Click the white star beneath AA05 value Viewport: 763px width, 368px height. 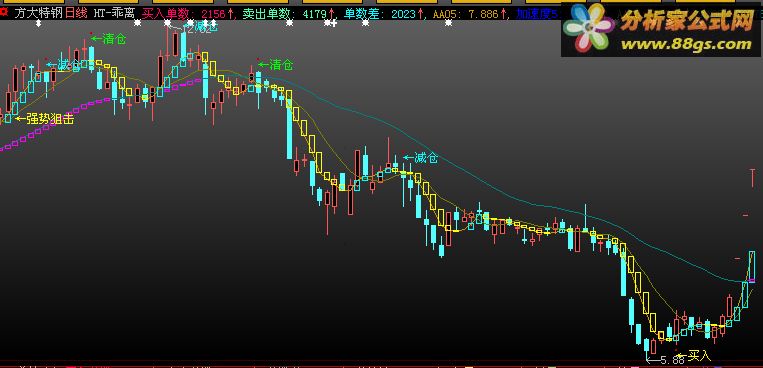coord(448,22)
